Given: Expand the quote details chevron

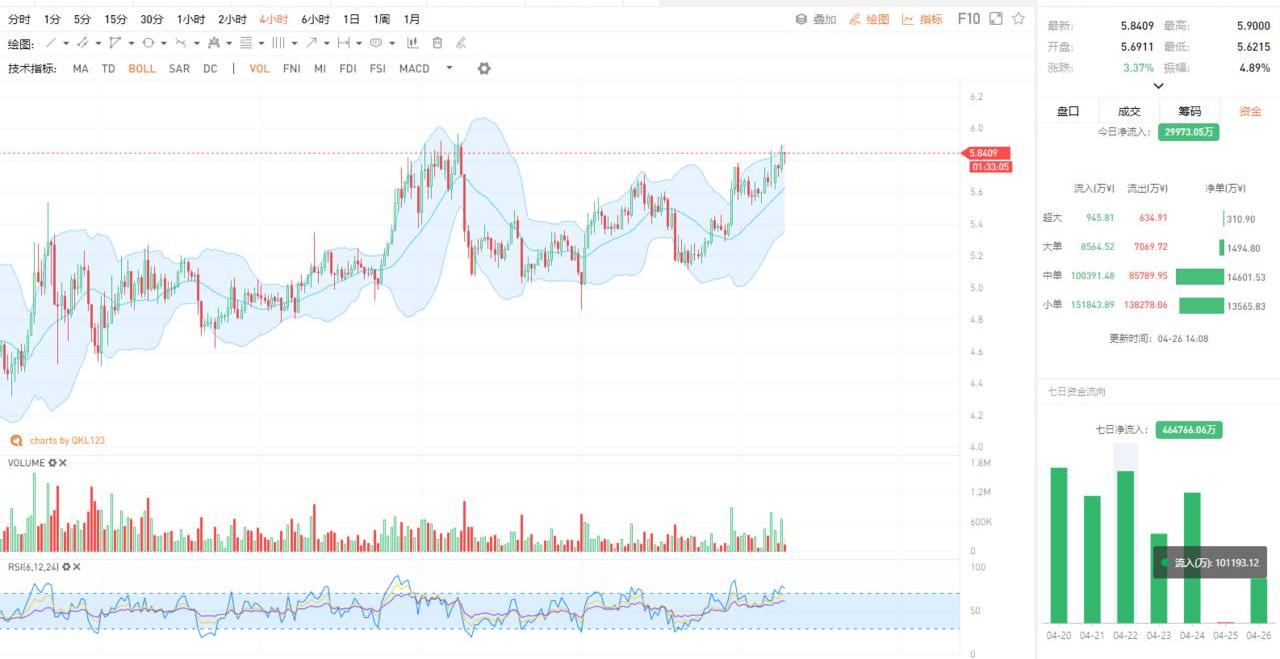Looking at the screenshot, I should coord(1158,86).
